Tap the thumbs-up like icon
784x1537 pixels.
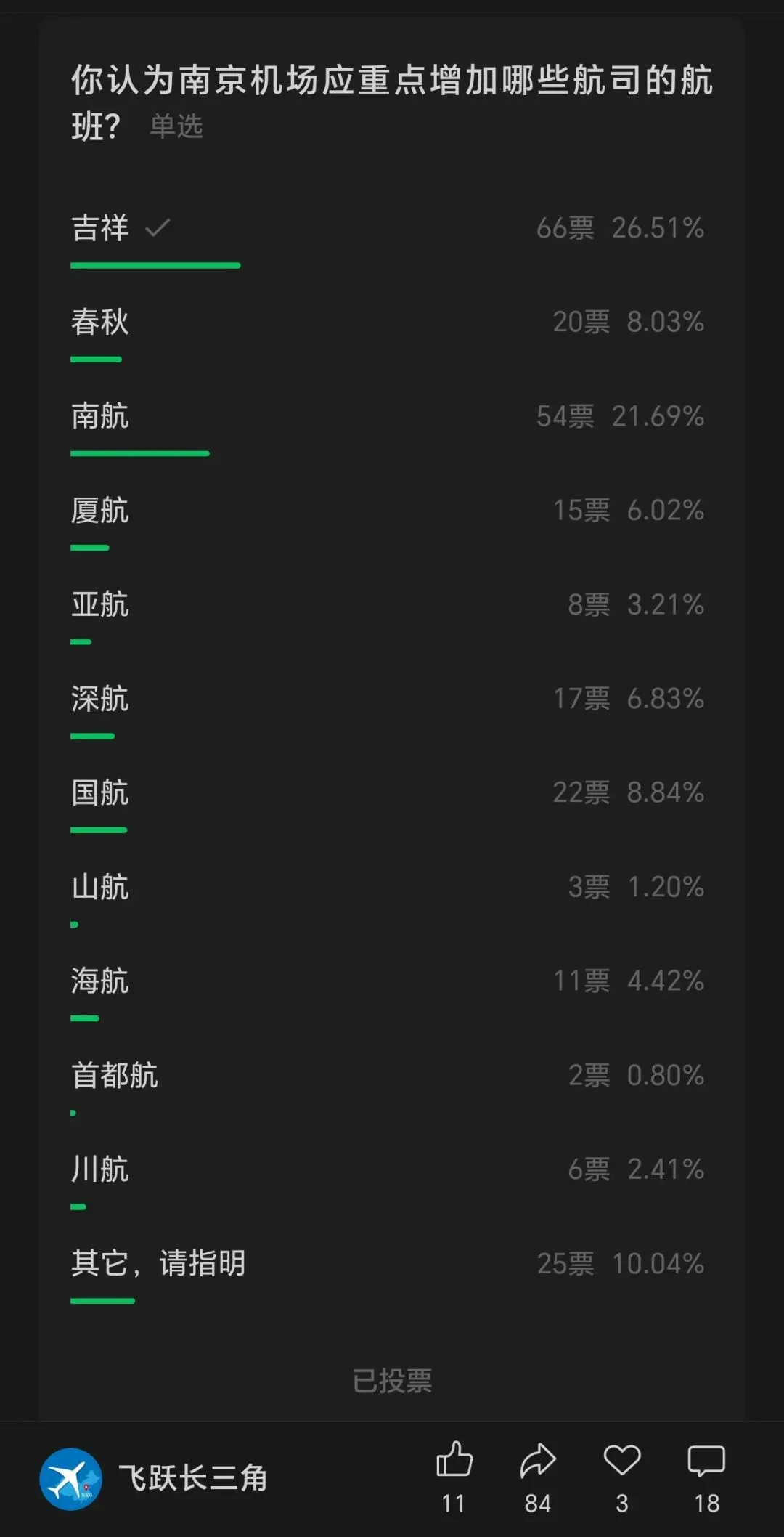[x=454, y=1459]
